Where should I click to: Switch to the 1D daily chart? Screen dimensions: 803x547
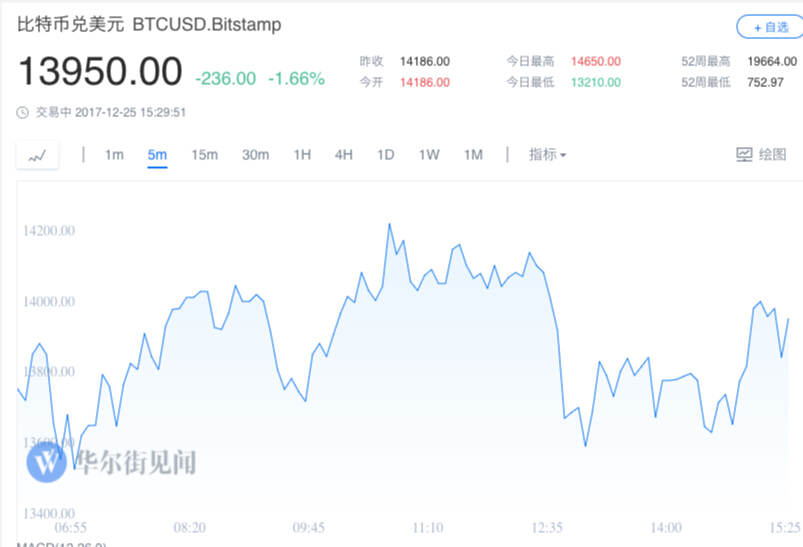(385, 154)
